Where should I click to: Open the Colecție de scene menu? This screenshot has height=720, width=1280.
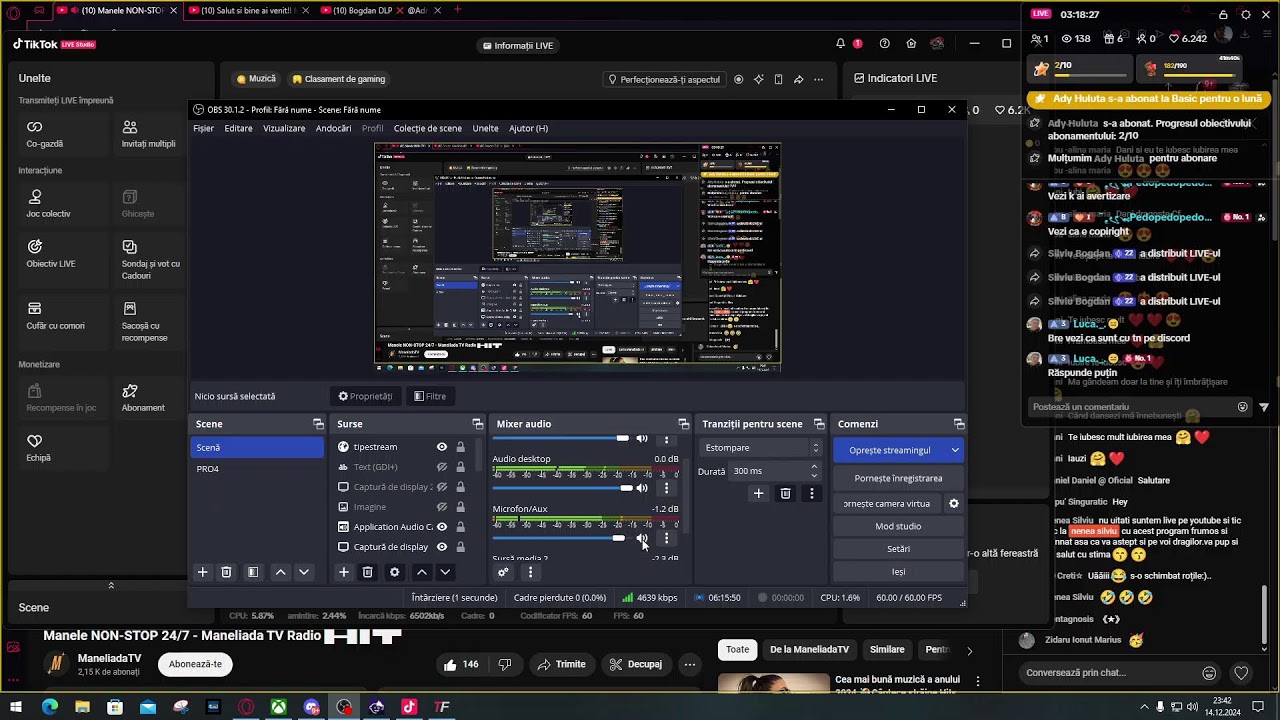(x=428, y=128)
